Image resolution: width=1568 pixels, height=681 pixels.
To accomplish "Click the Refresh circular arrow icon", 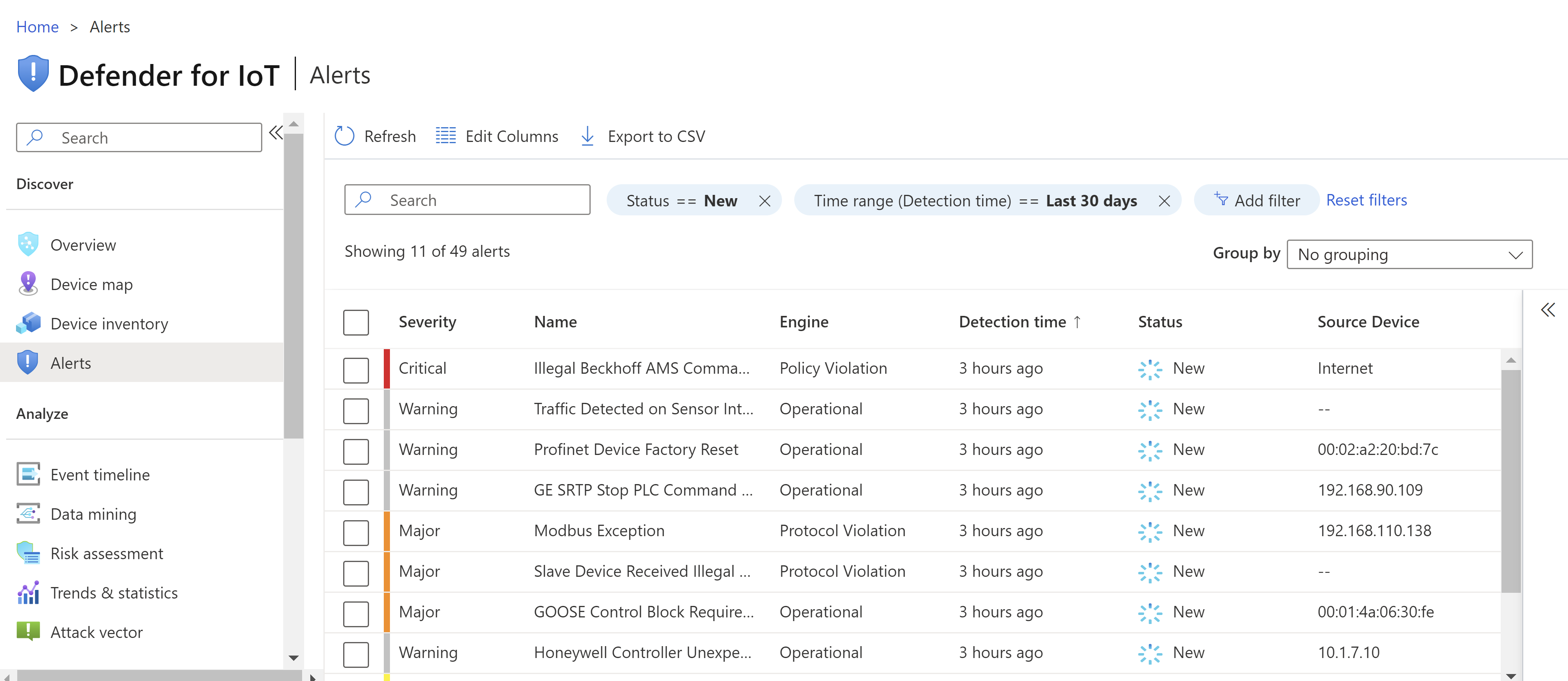I will [x=344, y=136].
